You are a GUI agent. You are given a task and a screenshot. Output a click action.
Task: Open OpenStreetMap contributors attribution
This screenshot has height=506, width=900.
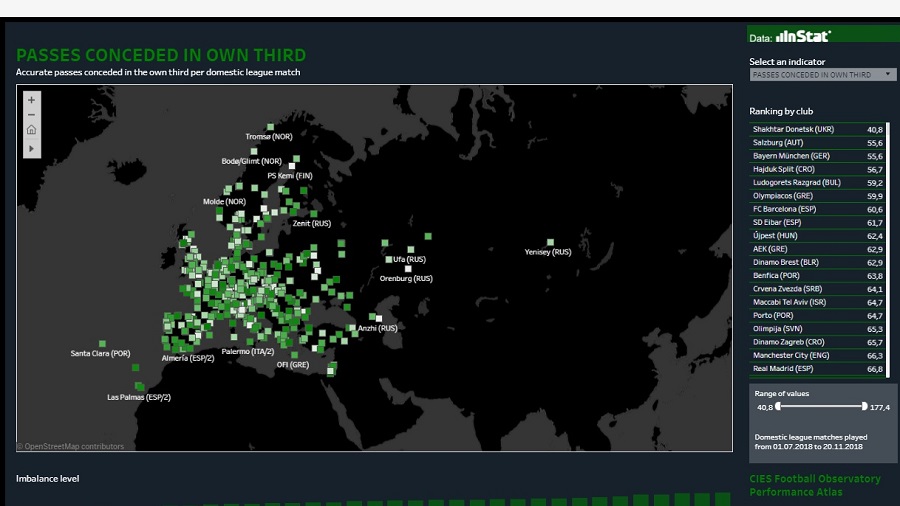[70, 446]
